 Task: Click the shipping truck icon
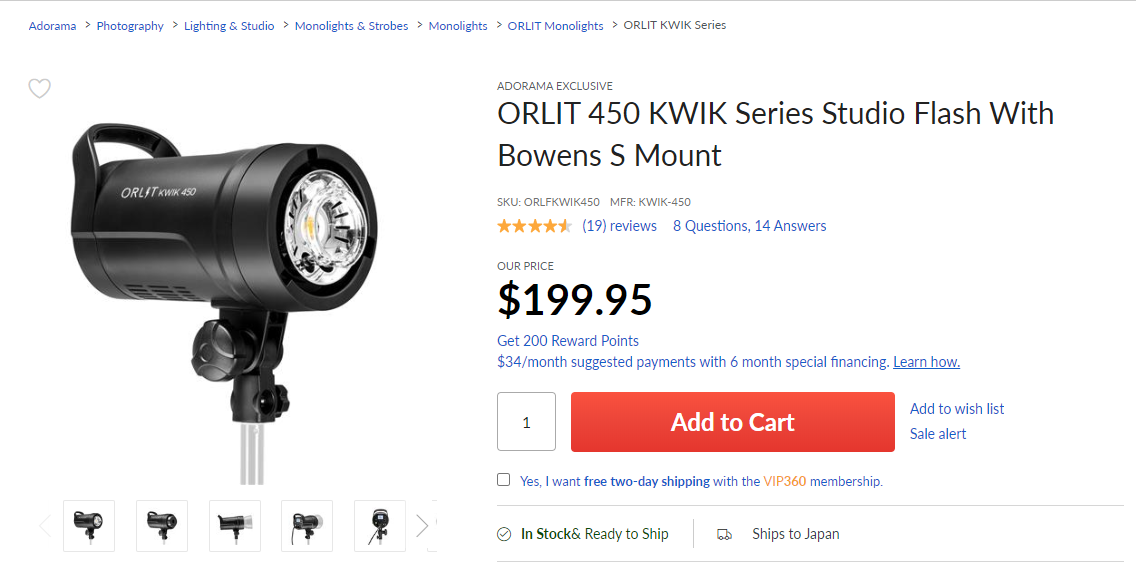tap(725, 534)
